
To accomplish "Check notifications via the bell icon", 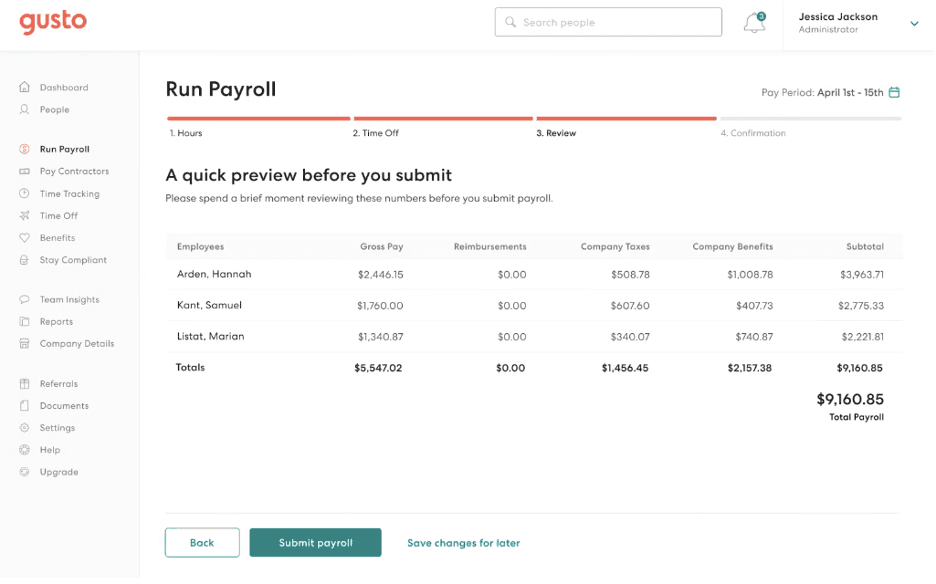I will pos(754,22).
